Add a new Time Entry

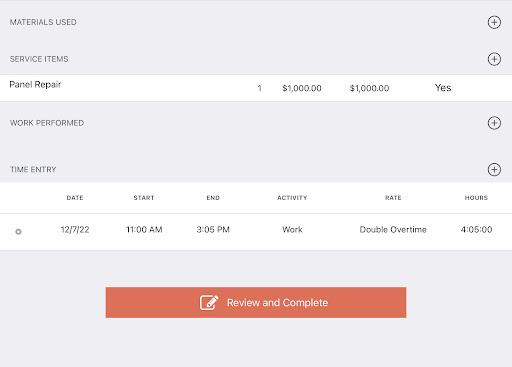494,170
